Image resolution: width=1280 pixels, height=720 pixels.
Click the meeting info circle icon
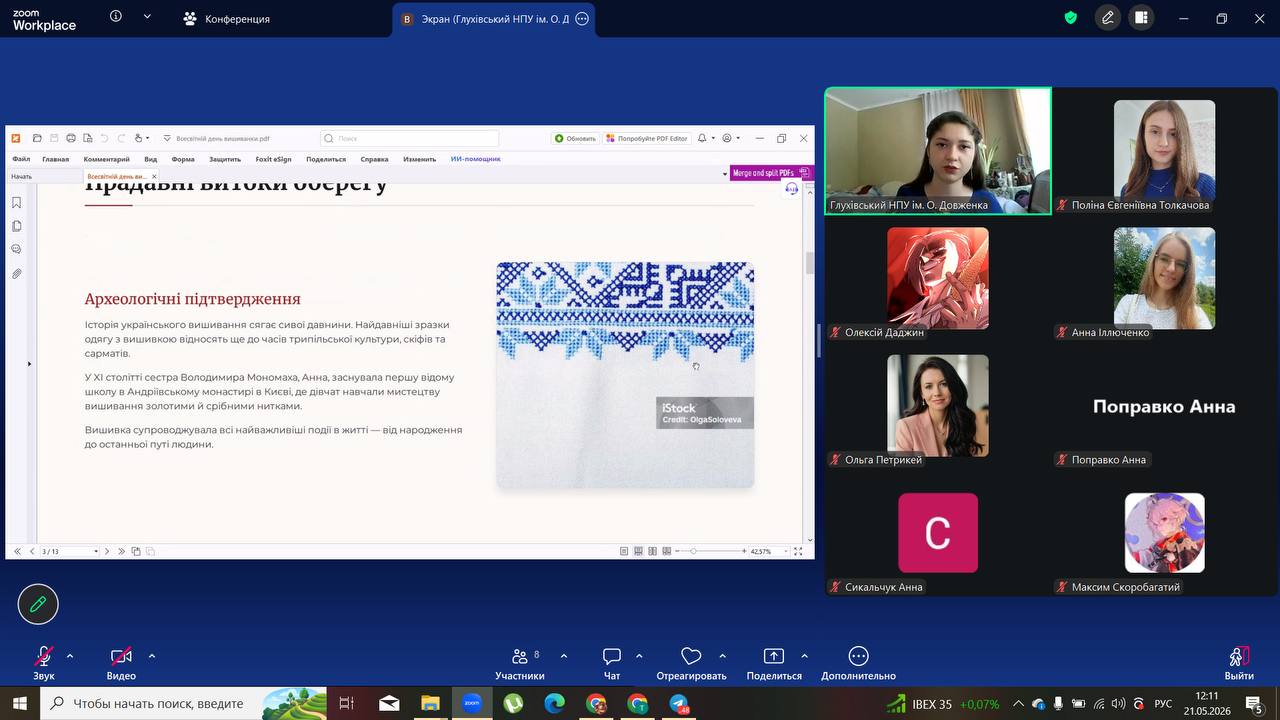(116, 17)
